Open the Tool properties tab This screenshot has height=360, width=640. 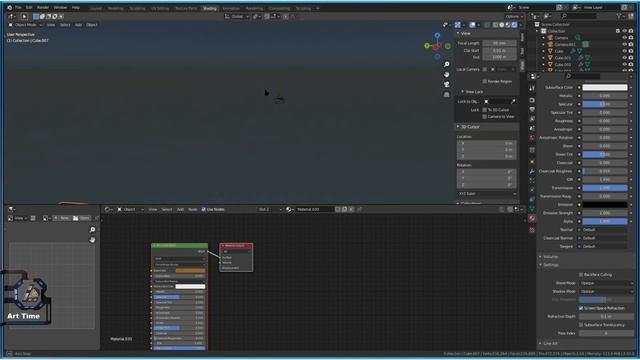532,88
